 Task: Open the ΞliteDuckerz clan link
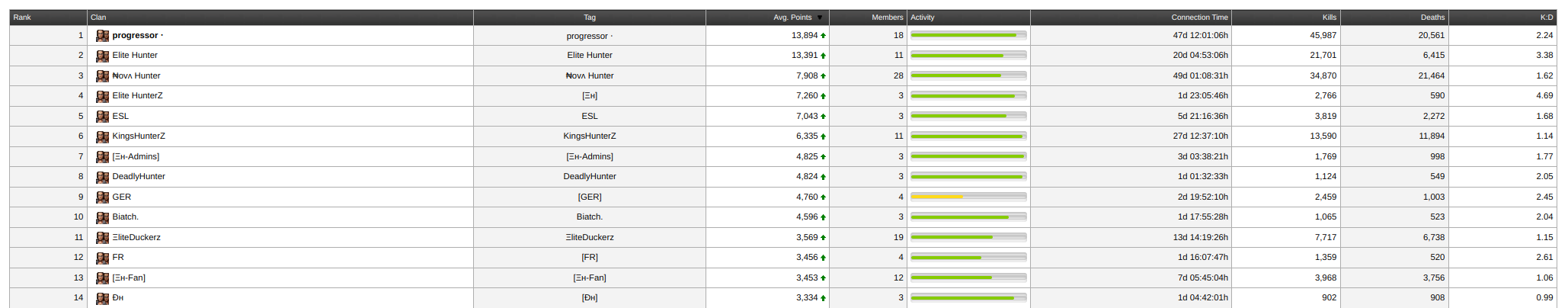click(136, 237)
